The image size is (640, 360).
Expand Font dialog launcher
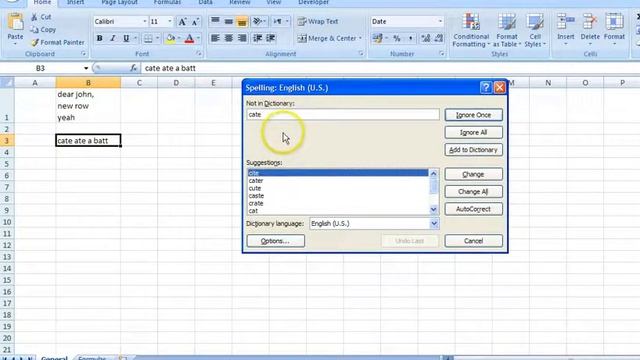198,54
